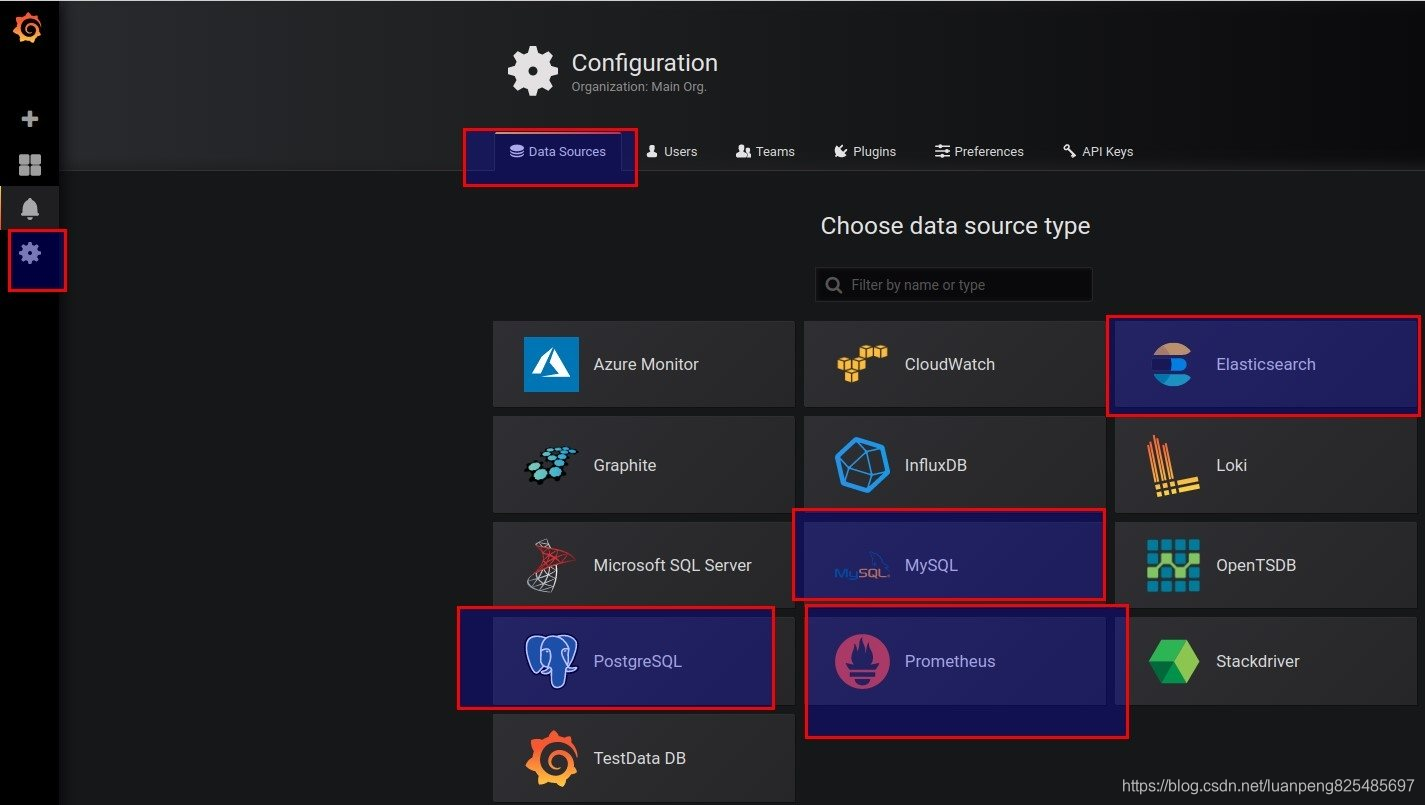Image resolution: width=1425 pixels, height=805 pixels.
Task: Select the Prometheus label
Action: (950, 661)
